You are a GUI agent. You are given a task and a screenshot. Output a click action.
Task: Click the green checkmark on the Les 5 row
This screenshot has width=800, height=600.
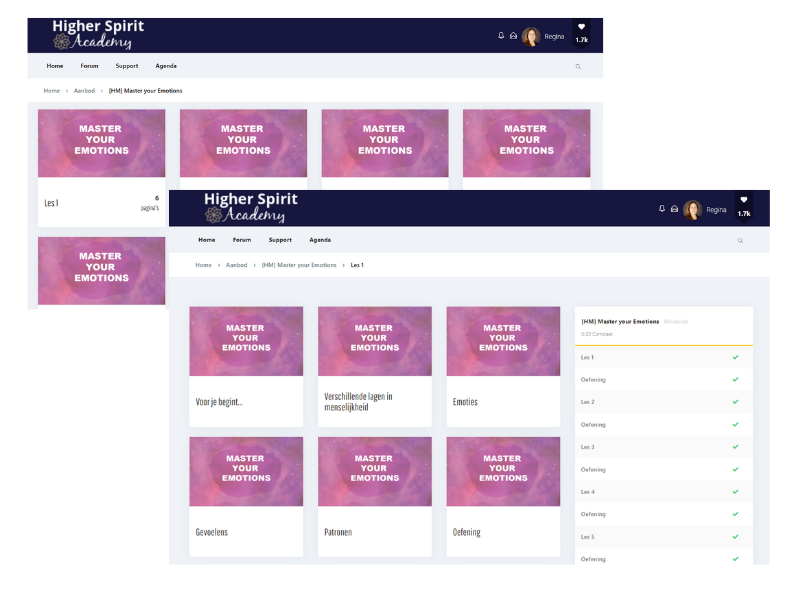coord(735,537)
